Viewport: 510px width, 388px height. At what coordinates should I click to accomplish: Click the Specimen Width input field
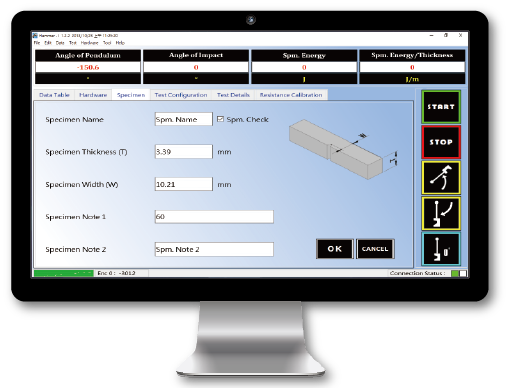point(183,184)
